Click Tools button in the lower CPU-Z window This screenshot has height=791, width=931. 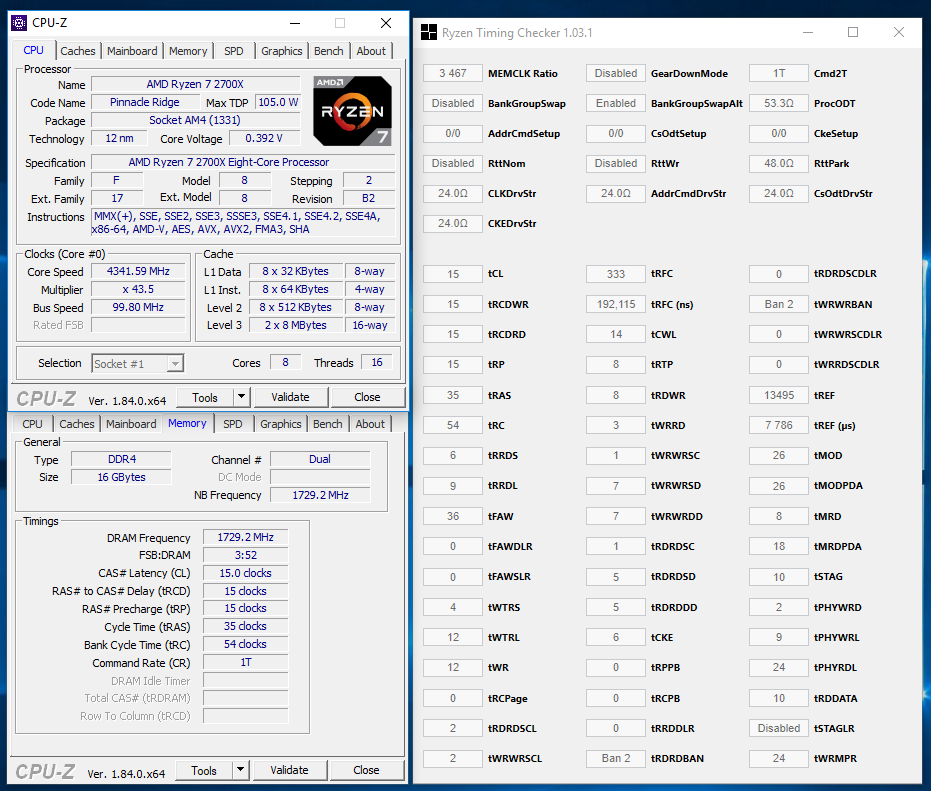pos(204,770)
